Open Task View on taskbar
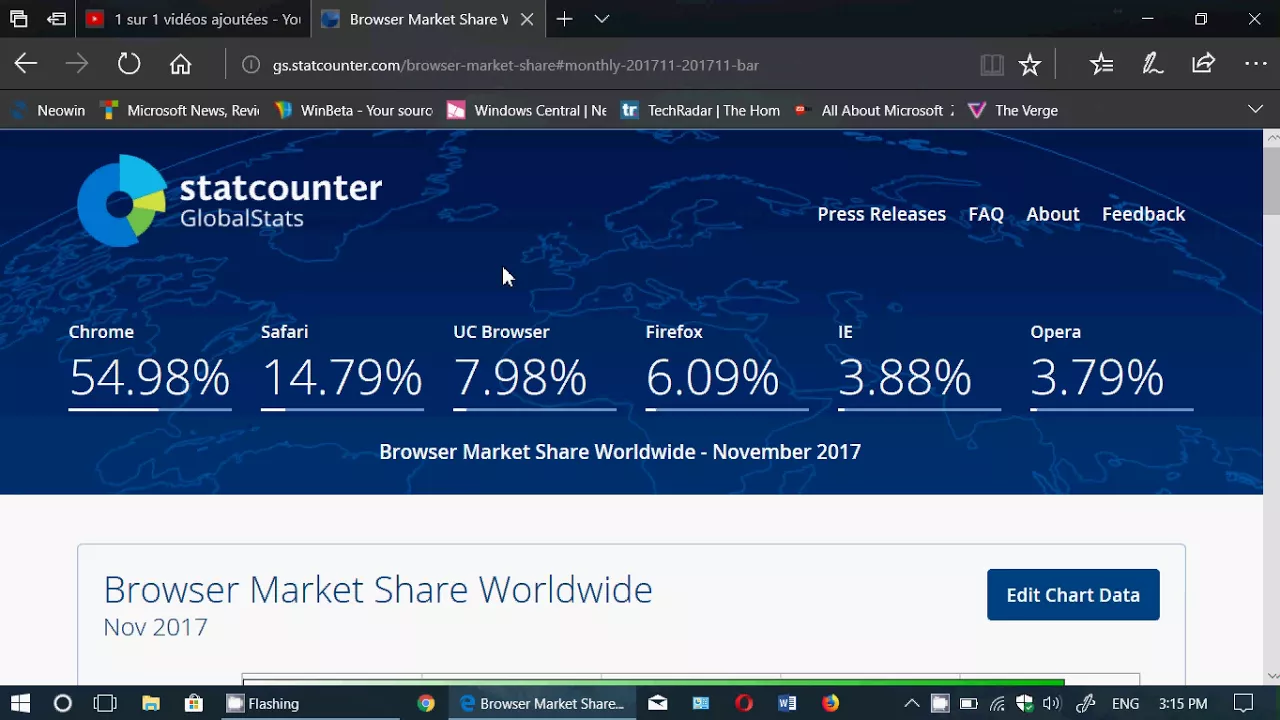 (x=104, y=703)
